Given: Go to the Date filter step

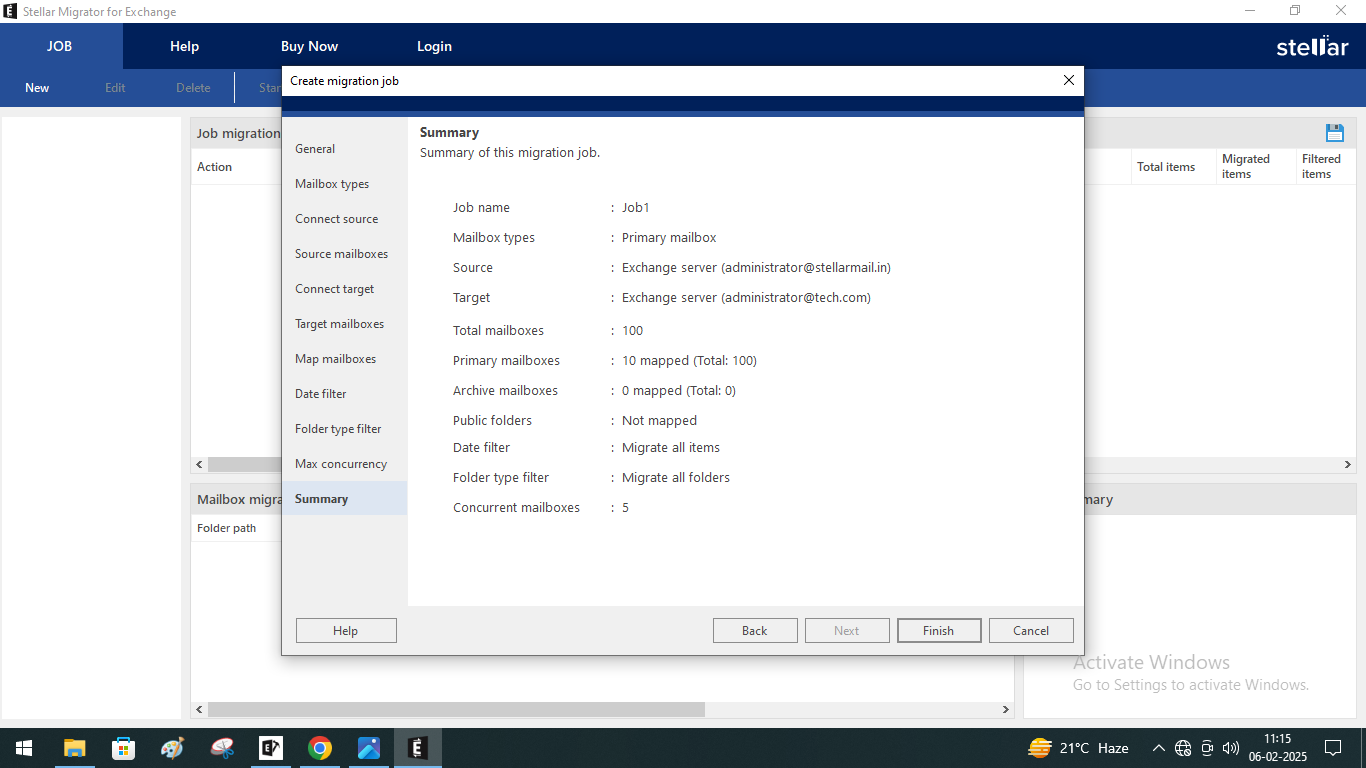Looking at the screenshot, I should [320, 394].
